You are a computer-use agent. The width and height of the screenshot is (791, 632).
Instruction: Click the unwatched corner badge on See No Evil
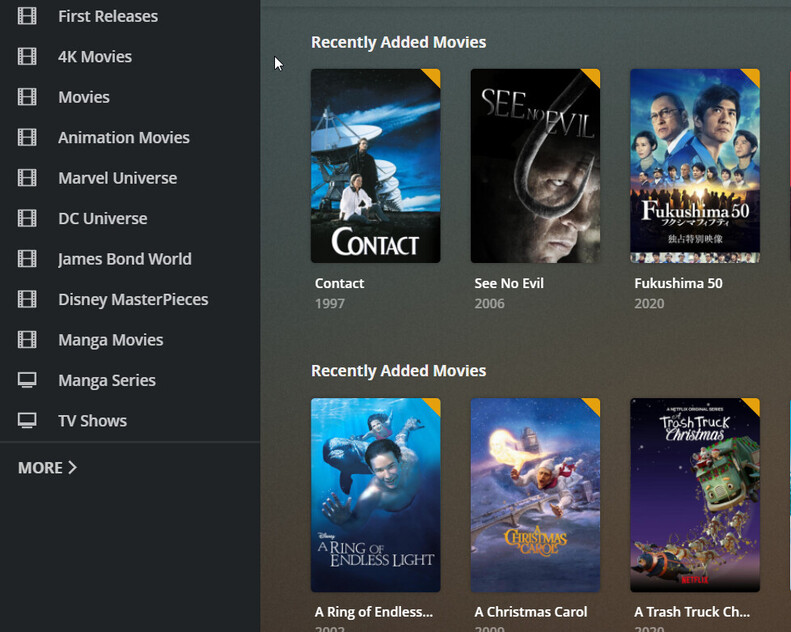click(593, 76)
